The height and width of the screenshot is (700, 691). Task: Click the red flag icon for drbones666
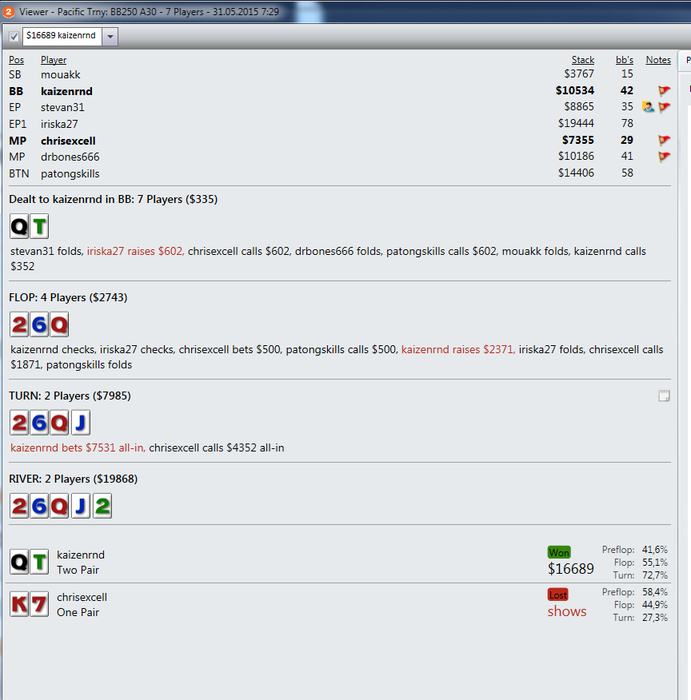coord(664,156)
